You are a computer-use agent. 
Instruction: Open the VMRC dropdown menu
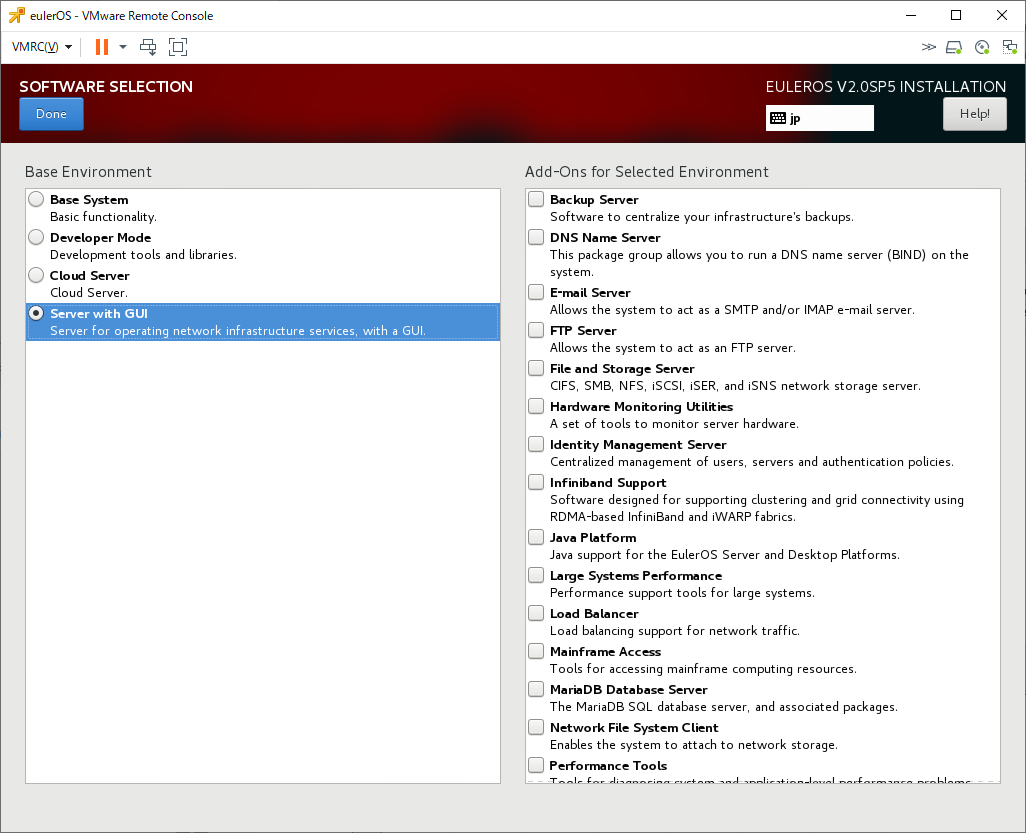tap(41, 47)
